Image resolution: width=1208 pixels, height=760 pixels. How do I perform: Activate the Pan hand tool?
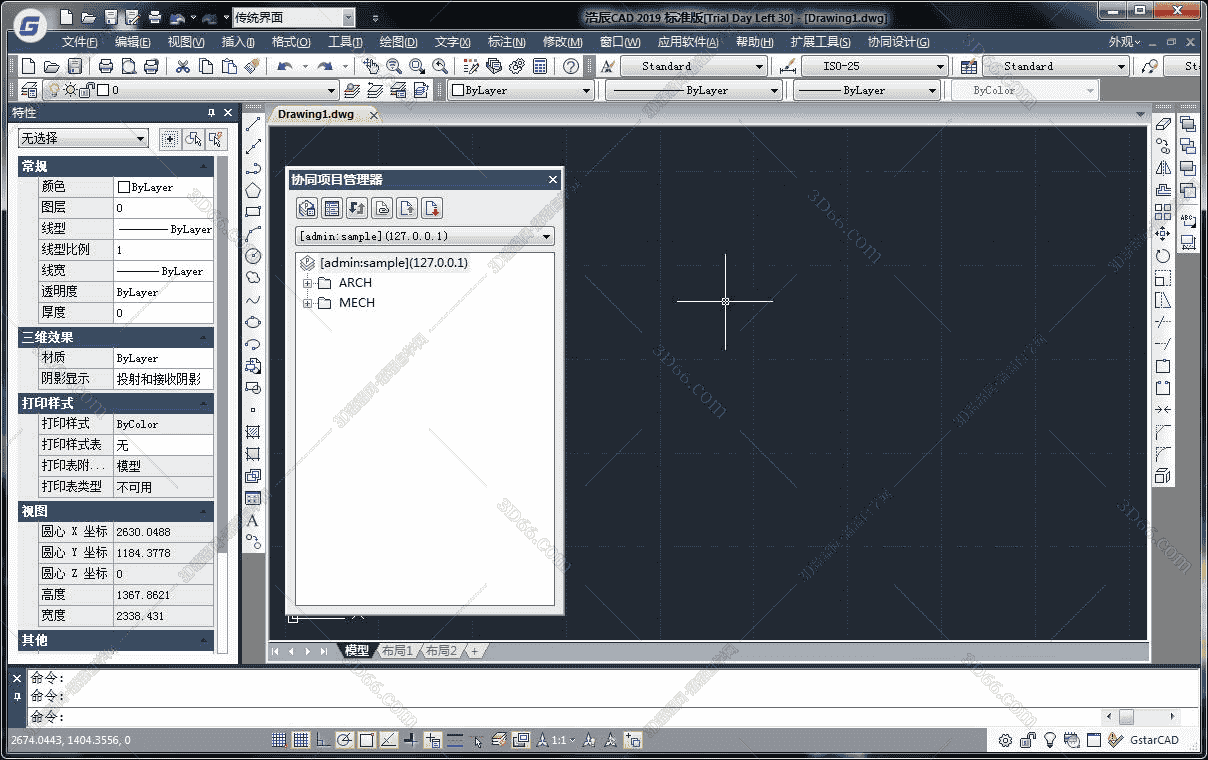pyautogui.click(x=371, y=66)
